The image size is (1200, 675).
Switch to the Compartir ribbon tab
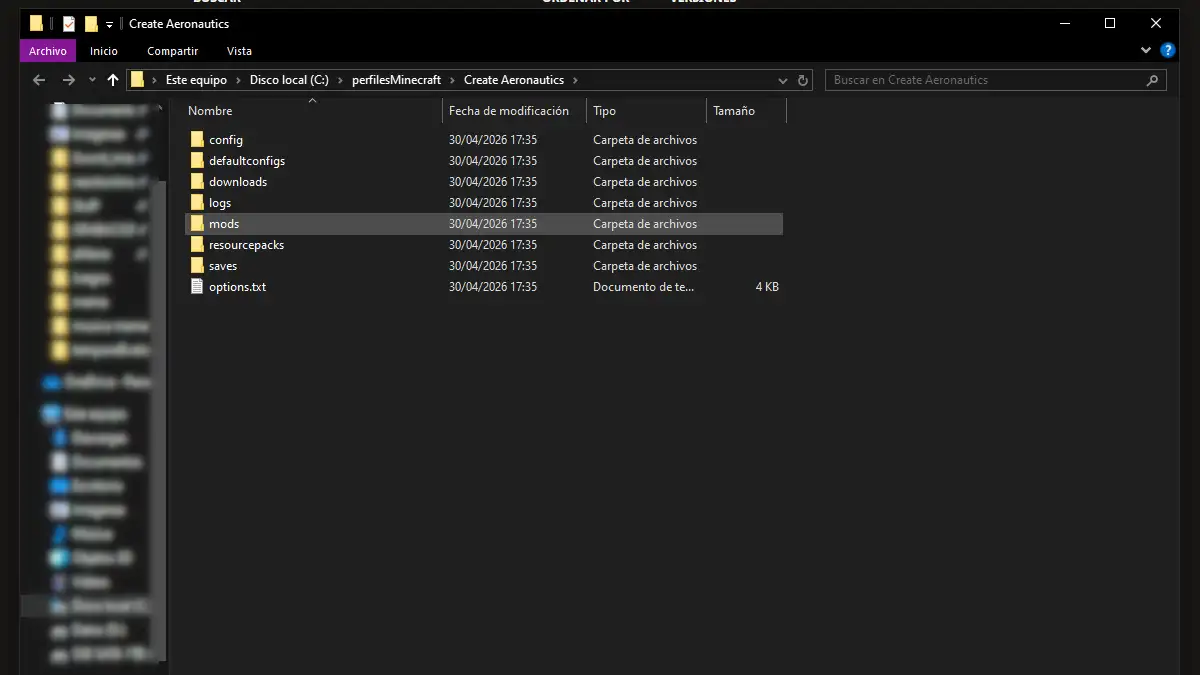click(172, 51)
